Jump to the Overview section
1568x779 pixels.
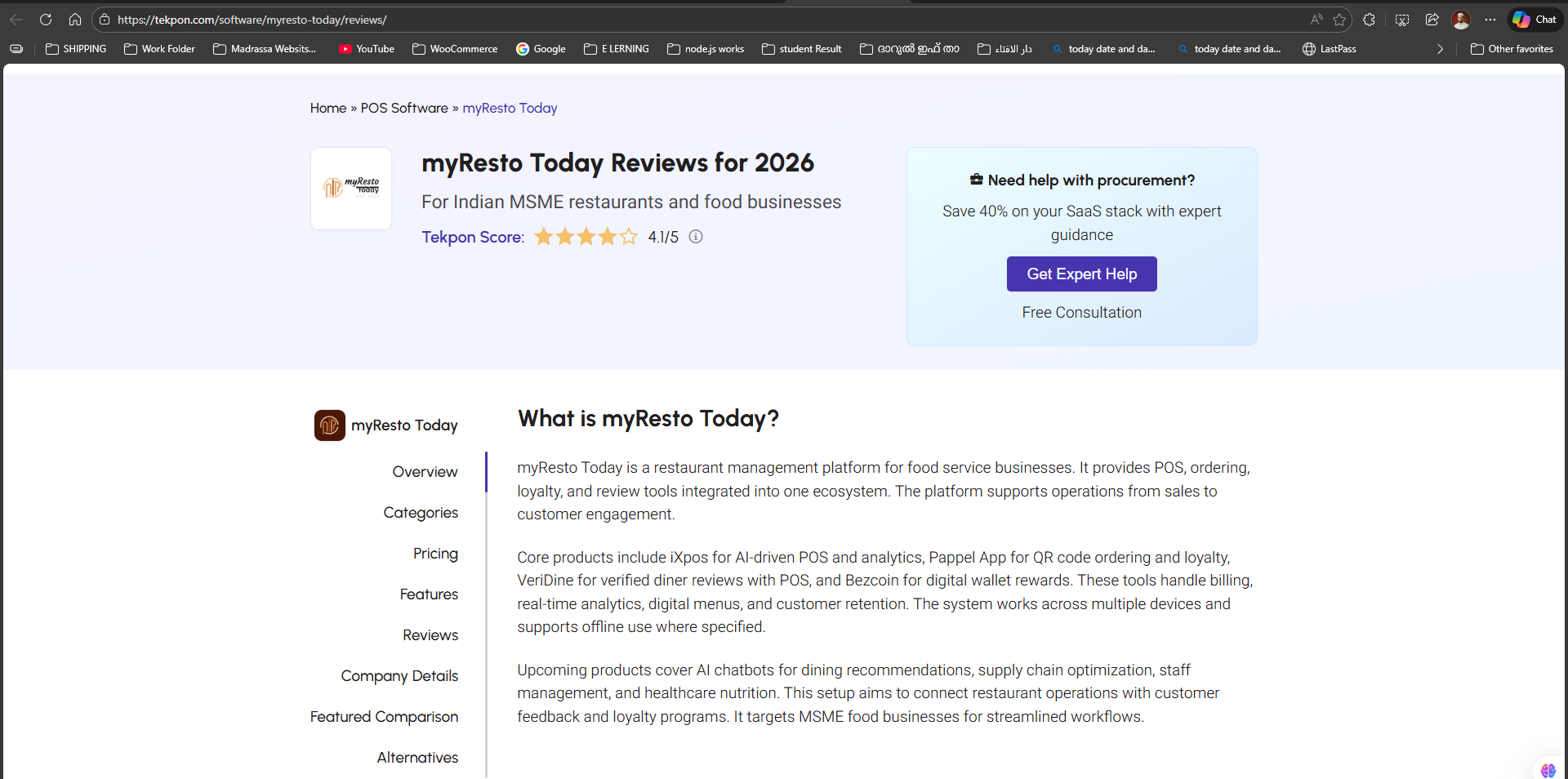point(425,472)
